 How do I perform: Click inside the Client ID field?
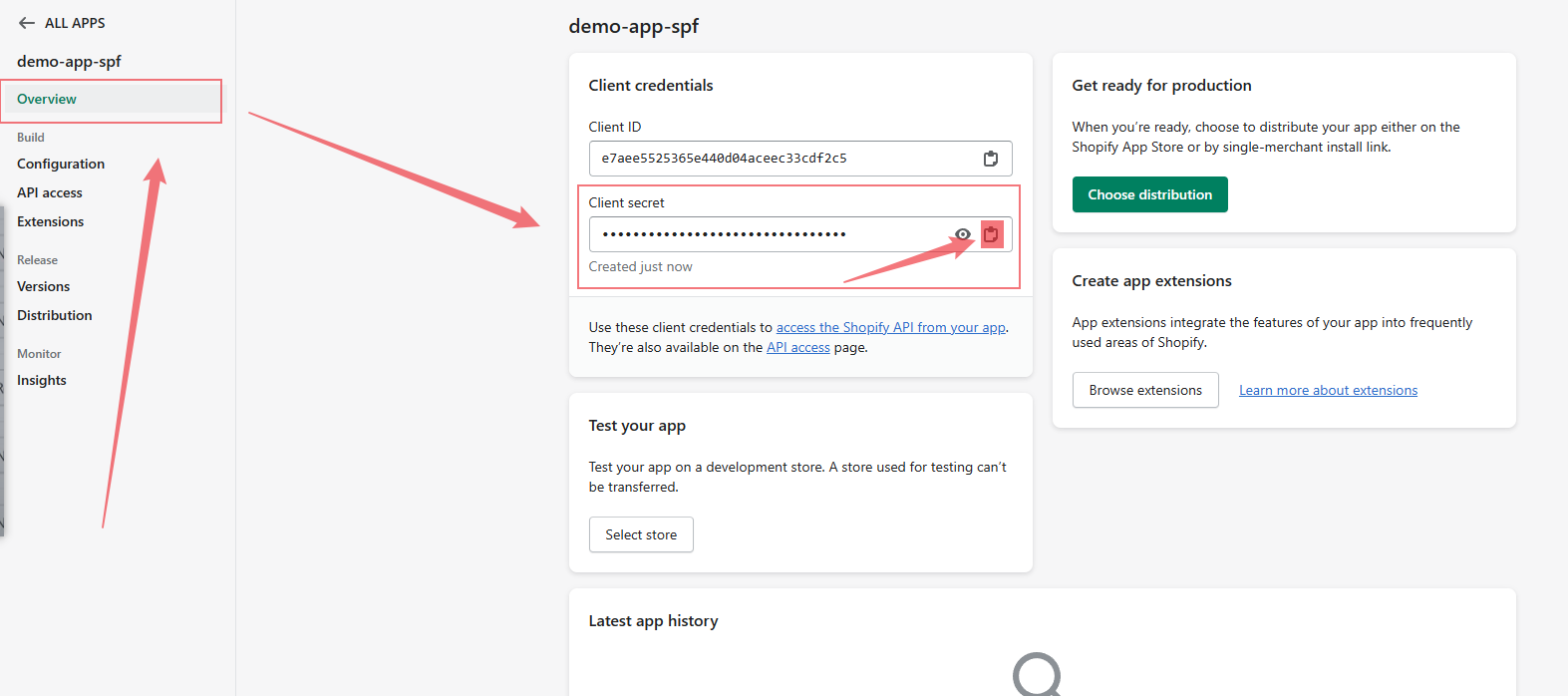pyautogui.click(x=800, y=159)
